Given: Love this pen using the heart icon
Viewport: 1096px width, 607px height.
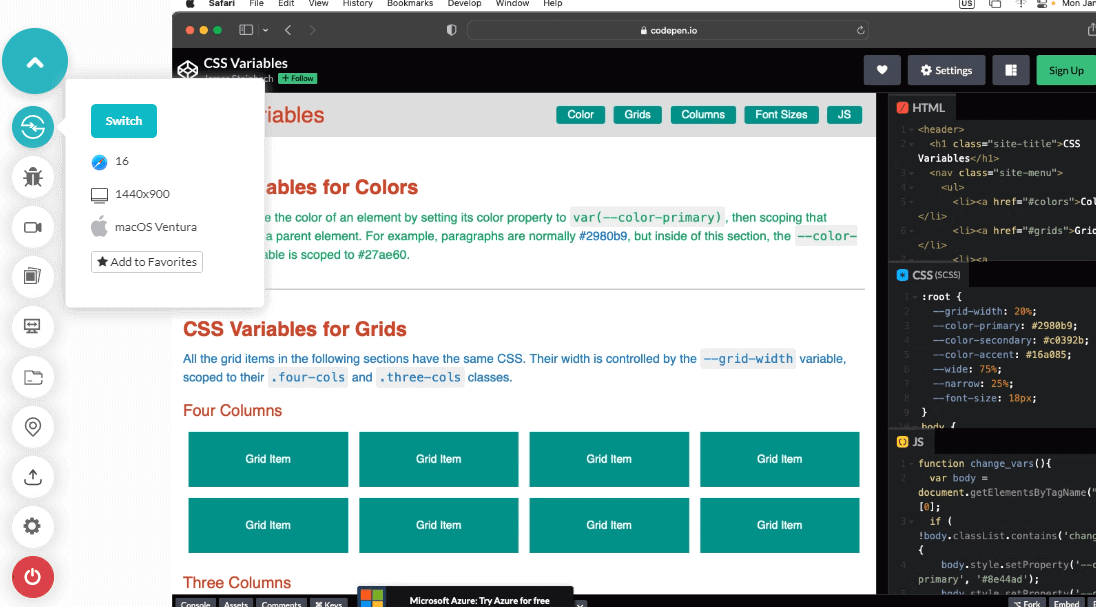Looking at the screenshot, I should coord(881,70).
